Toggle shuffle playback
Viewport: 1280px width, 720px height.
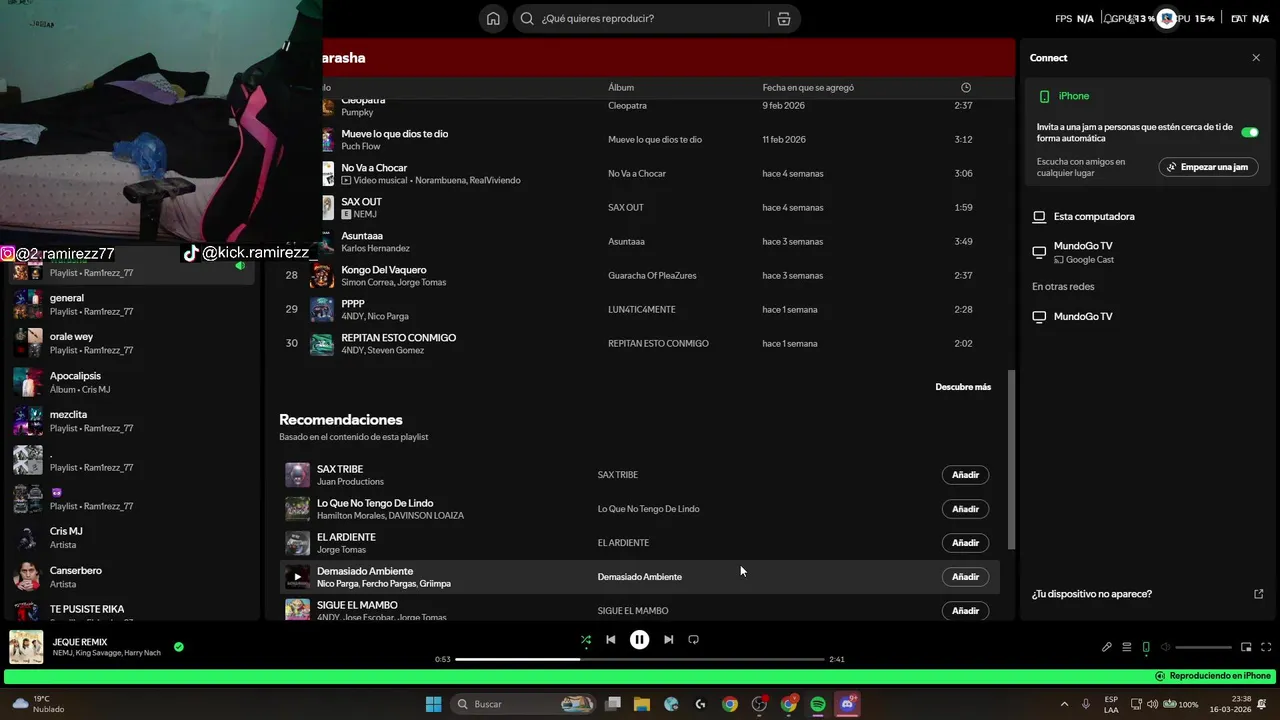[586, 640]
